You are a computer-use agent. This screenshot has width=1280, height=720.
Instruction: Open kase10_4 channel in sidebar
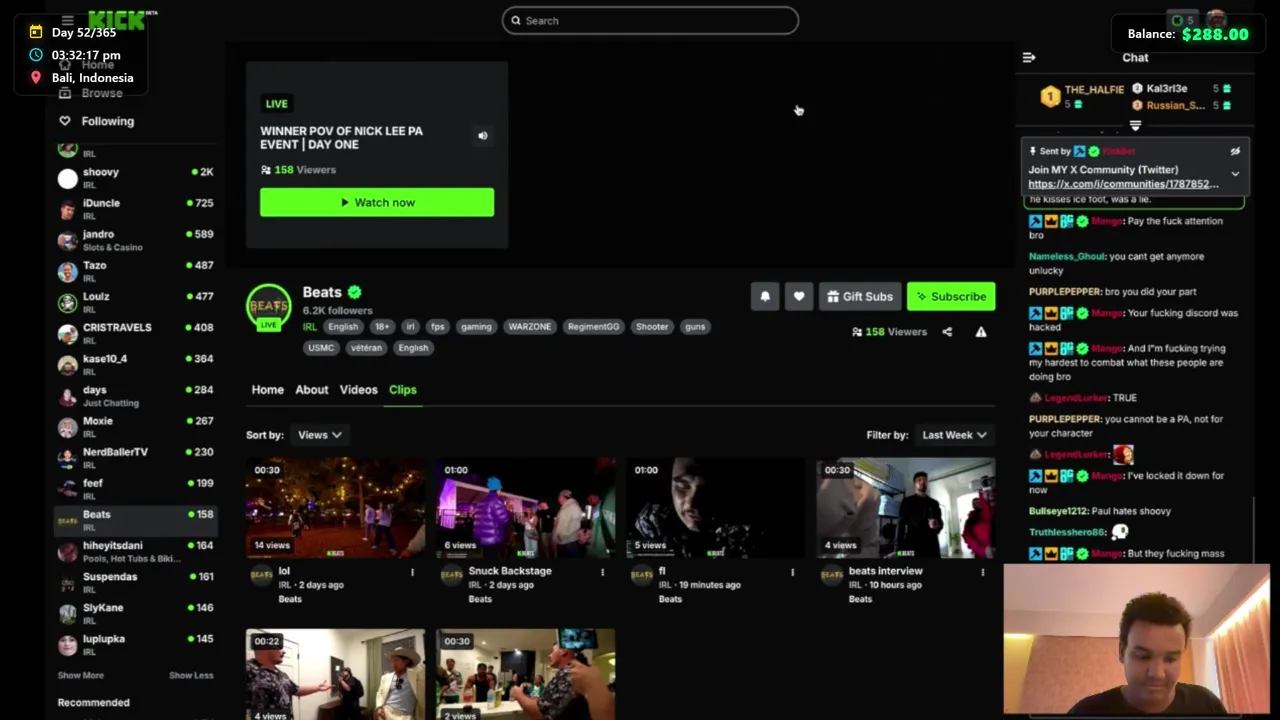135,364
